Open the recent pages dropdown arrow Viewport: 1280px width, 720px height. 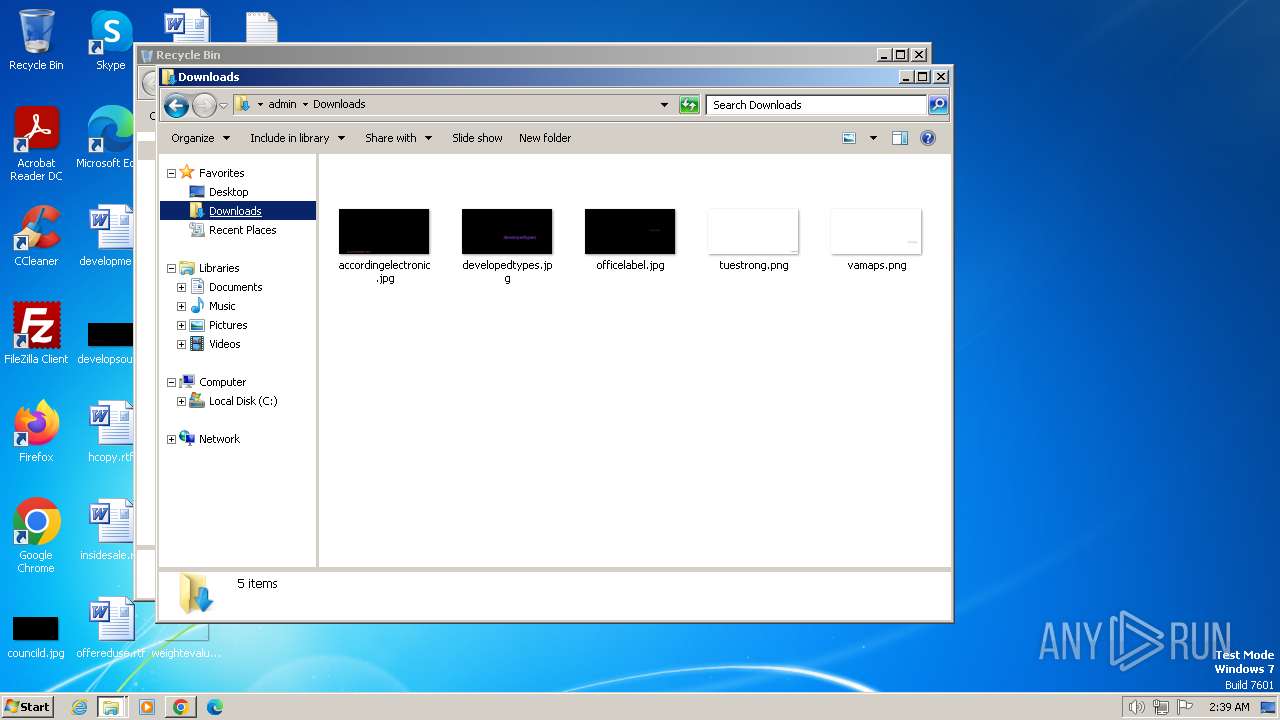(224, 105)
